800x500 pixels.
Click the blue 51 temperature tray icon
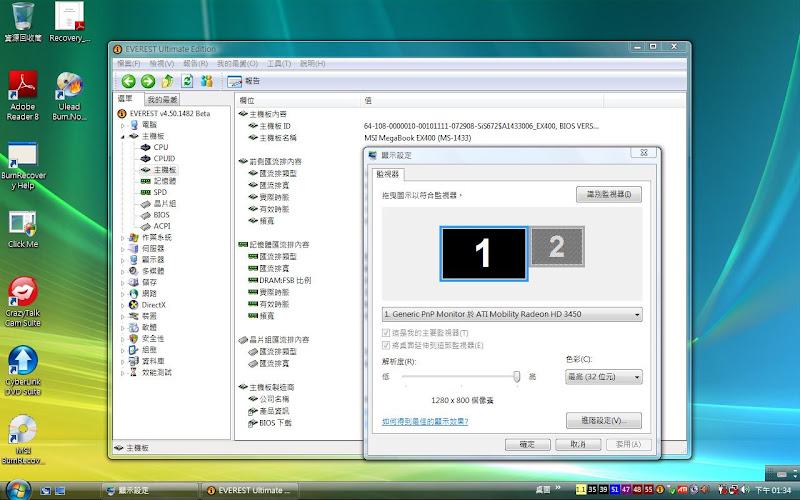(x=615, y=490)
